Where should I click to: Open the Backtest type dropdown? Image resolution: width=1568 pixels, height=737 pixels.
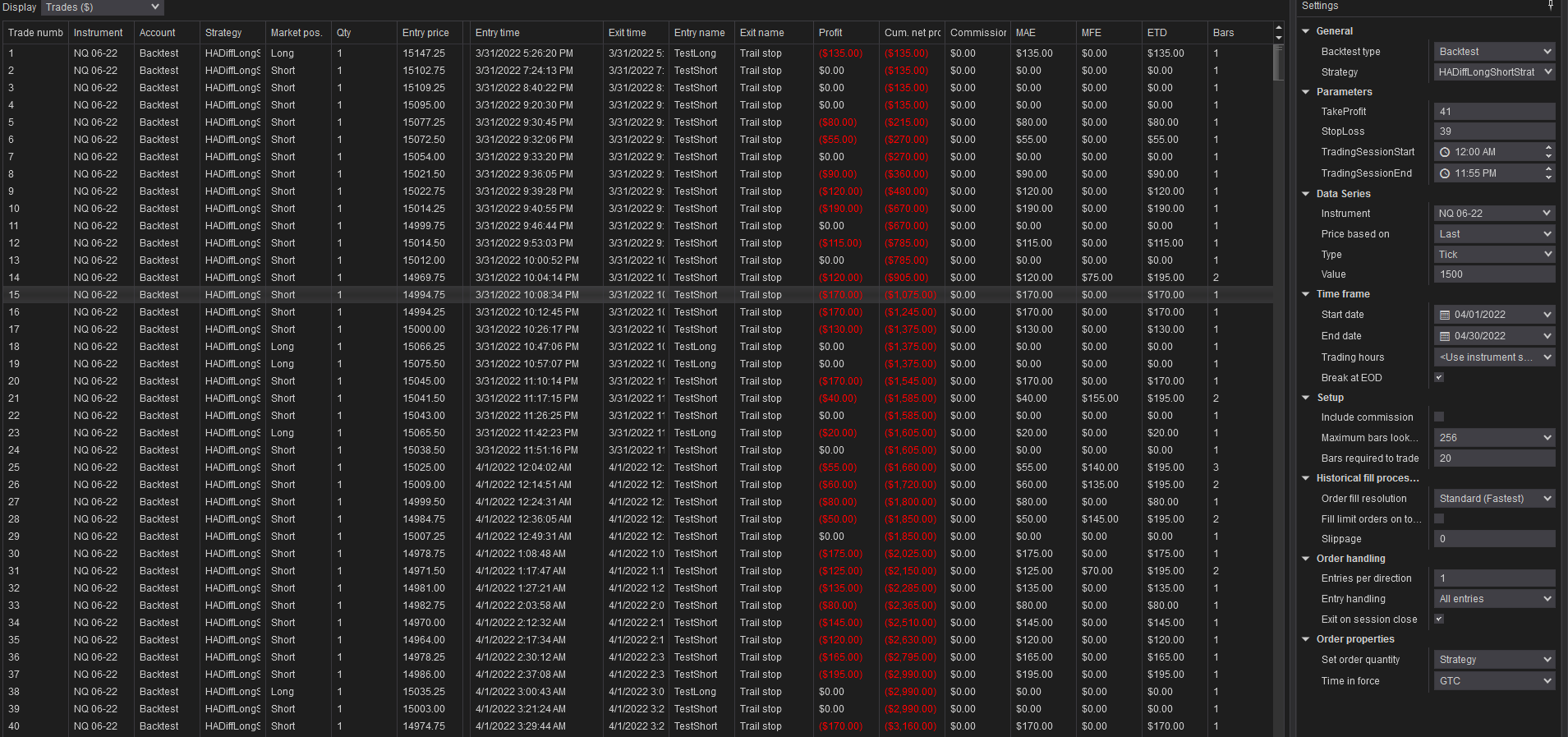tap(1494, 52)
